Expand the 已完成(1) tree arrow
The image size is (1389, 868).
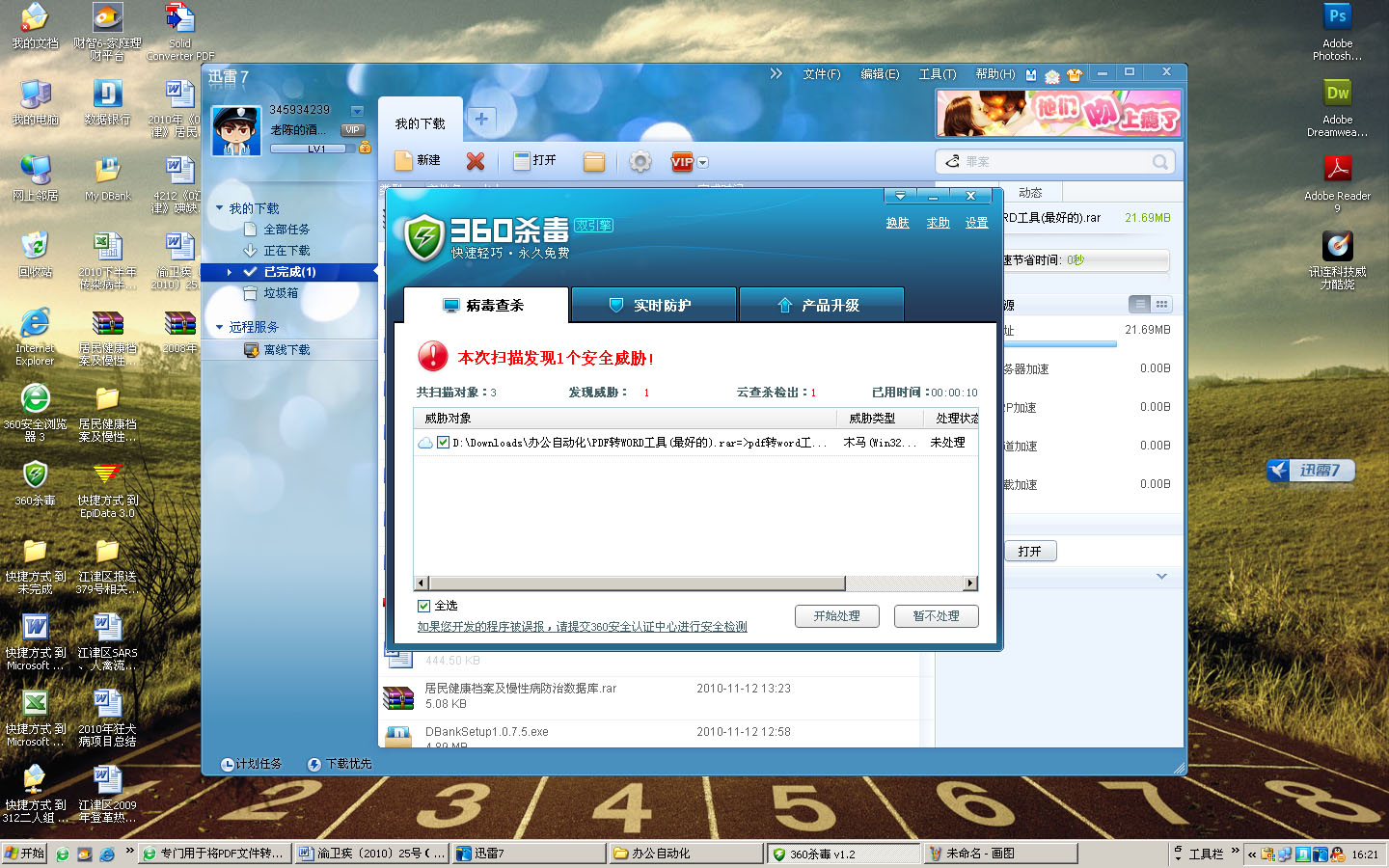tap(230, 273)
